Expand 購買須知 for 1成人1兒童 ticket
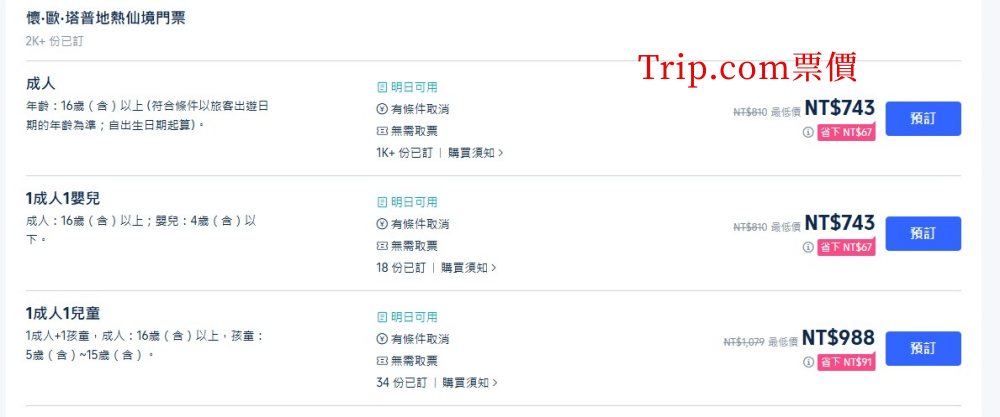This screenshot has height=417, width=1000. (x=470, y=383)
